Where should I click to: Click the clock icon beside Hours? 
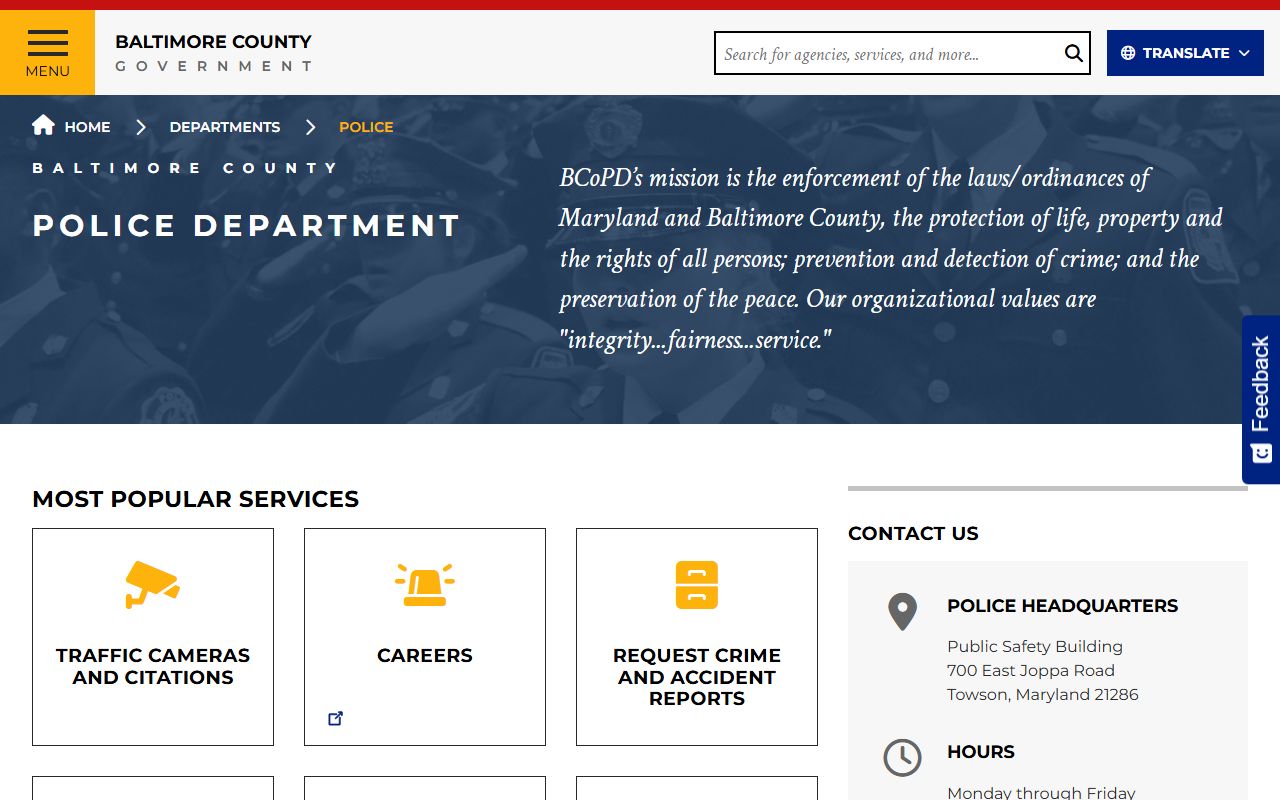coord(902,758)
